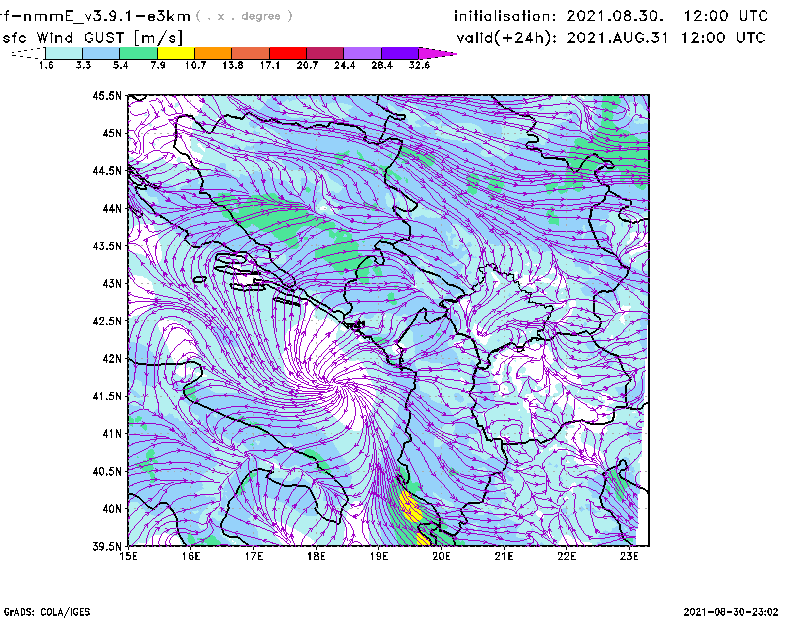This screenshot has height=618, width=800.
Task: Click the magenta arrow end of color bar
Action: click(x=437, y=53)
